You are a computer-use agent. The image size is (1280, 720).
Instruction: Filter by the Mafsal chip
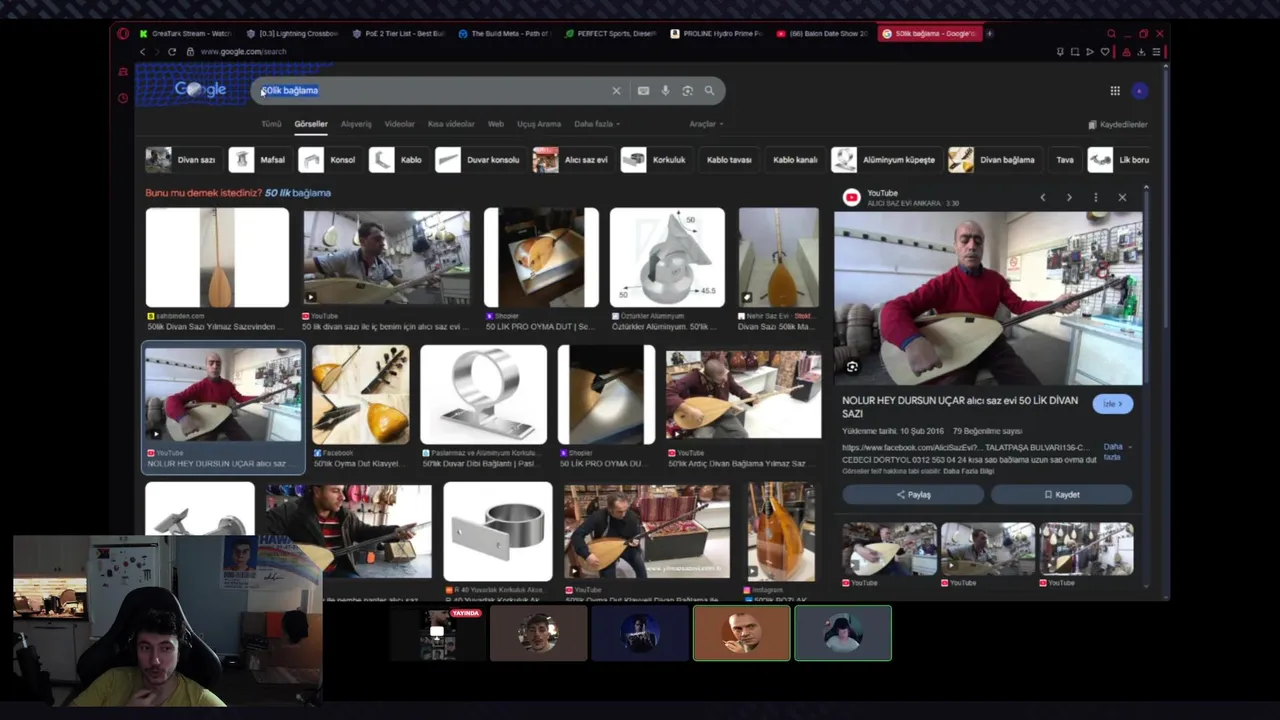click(x=259, y=160)
